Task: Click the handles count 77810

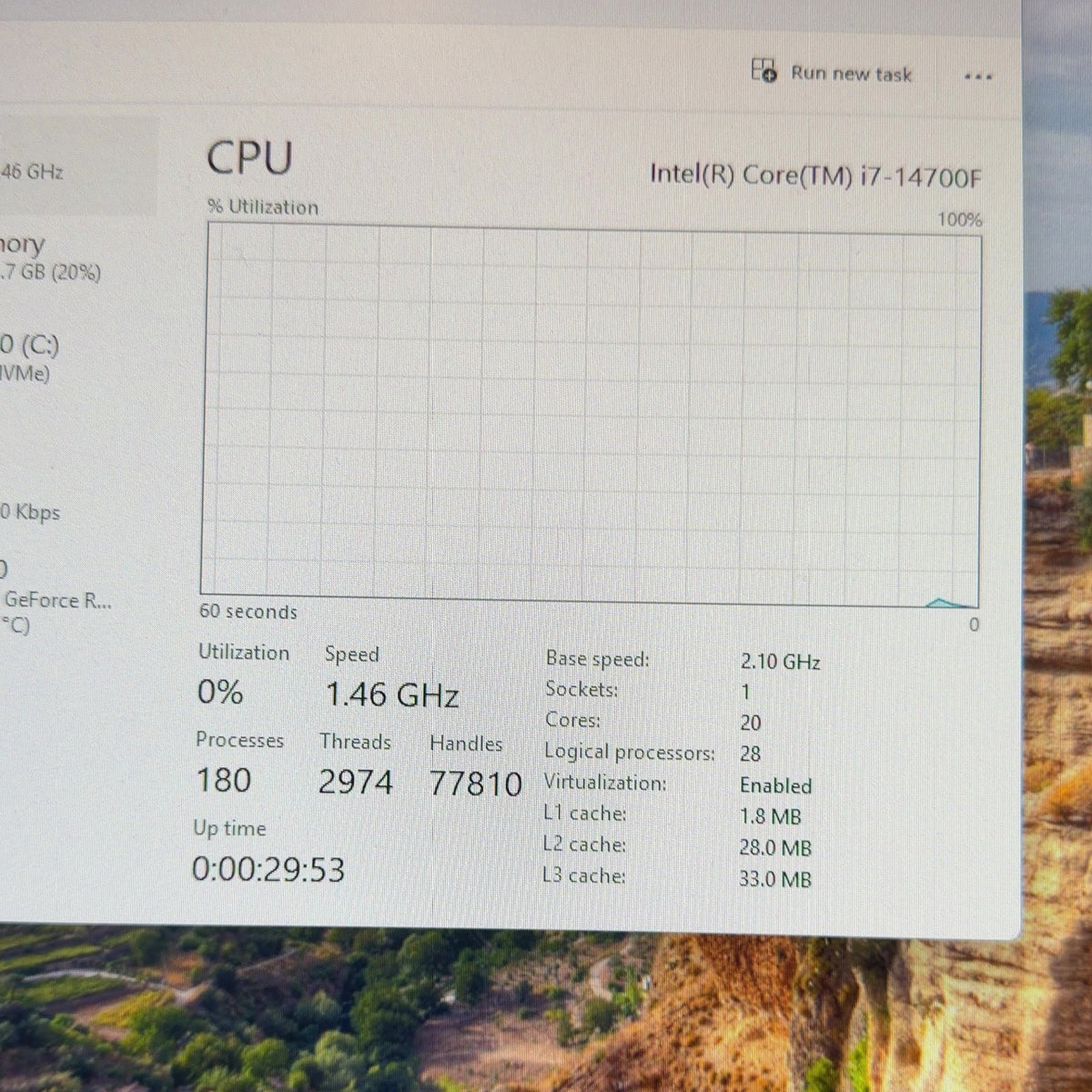Action: [x=476, y=784]
